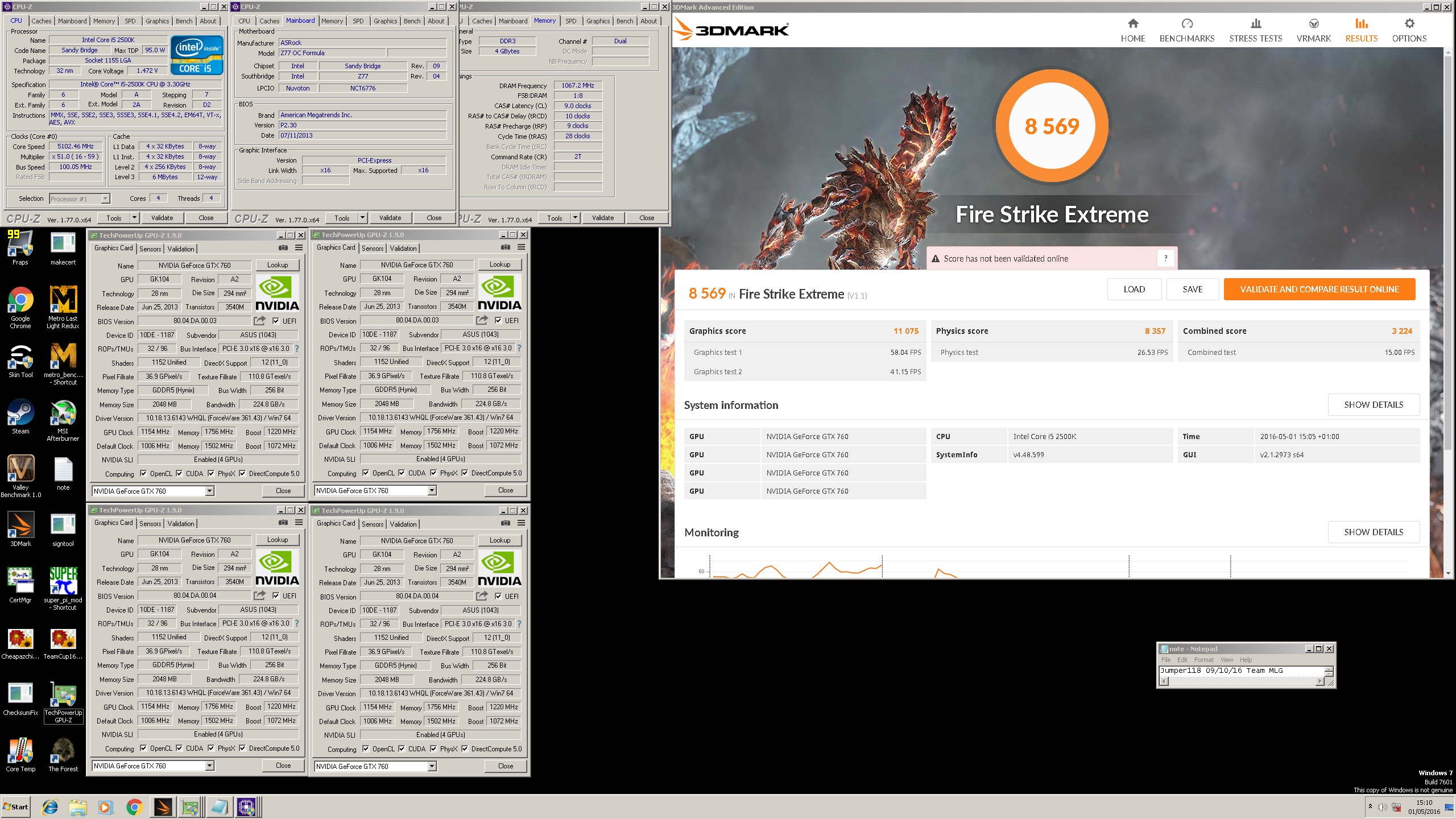The image size is (1456, 819).
Task: Toggle PhysX checkbox in bottom-left GPU-Z
Action: tap(211, 748)
